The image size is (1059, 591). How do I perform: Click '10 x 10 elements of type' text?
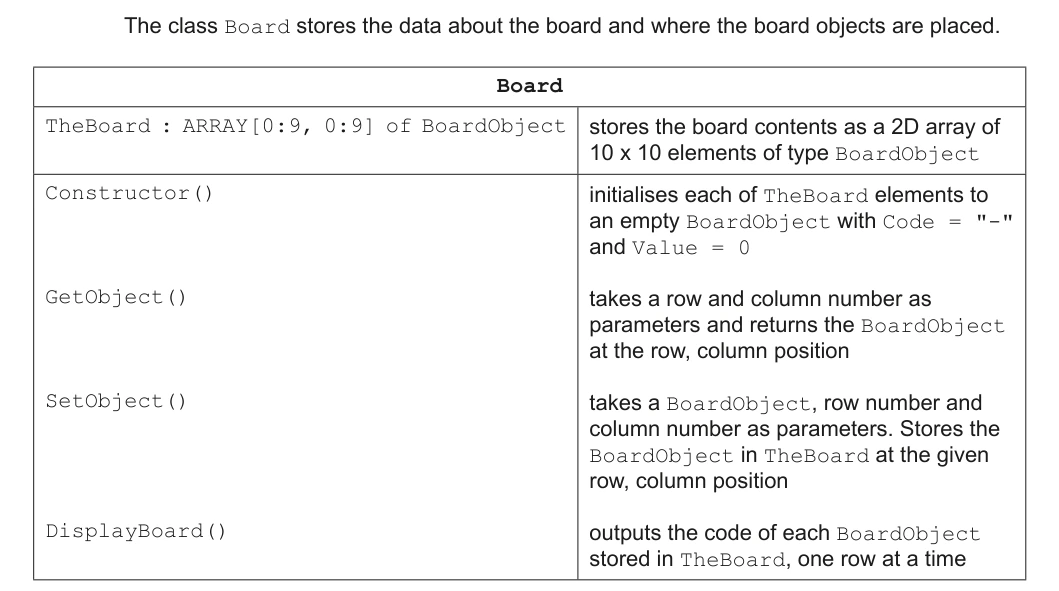point(708,153)
